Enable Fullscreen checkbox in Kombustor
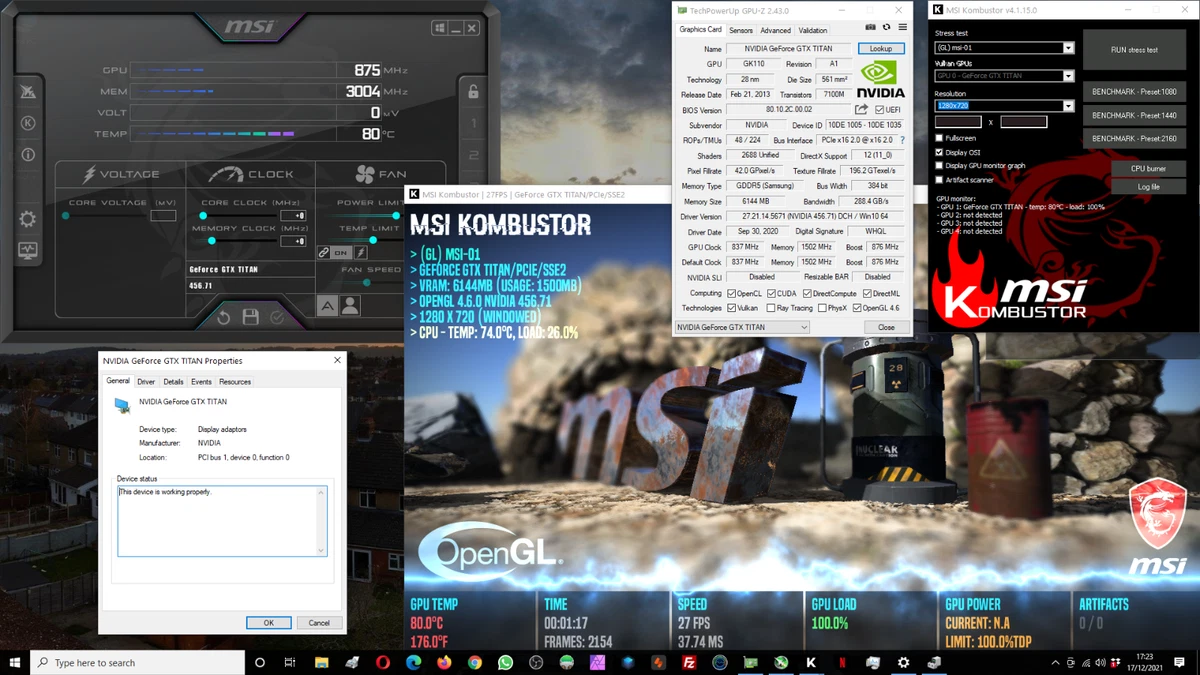 click(939, 138)
